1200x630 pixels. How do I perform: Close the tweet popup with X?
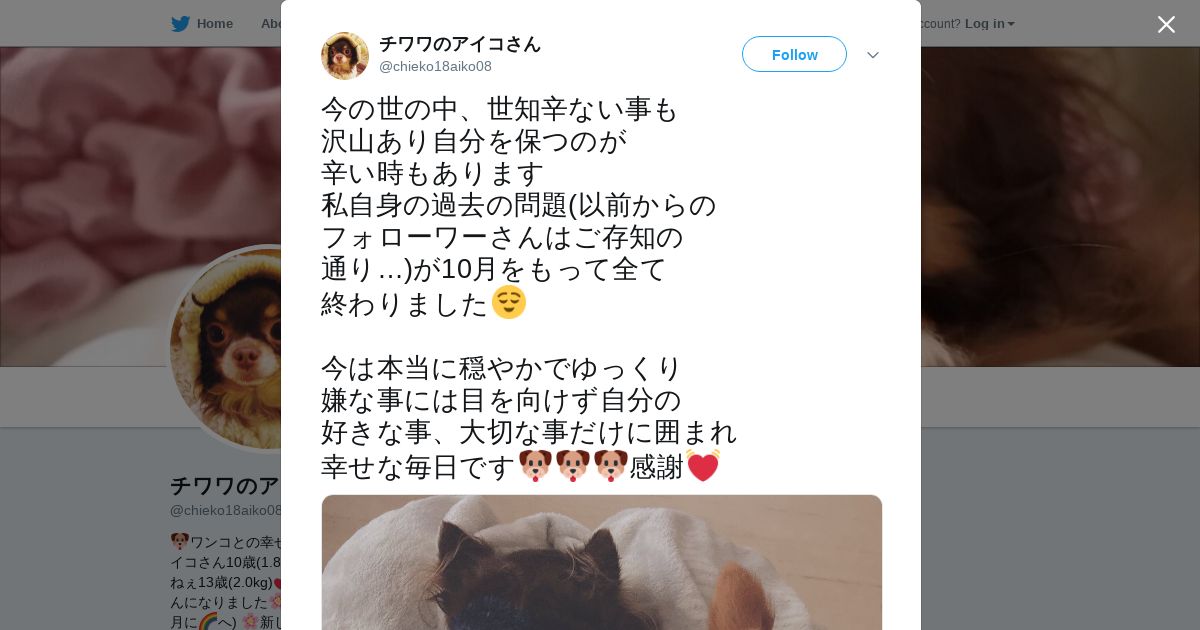(1166, 24)
